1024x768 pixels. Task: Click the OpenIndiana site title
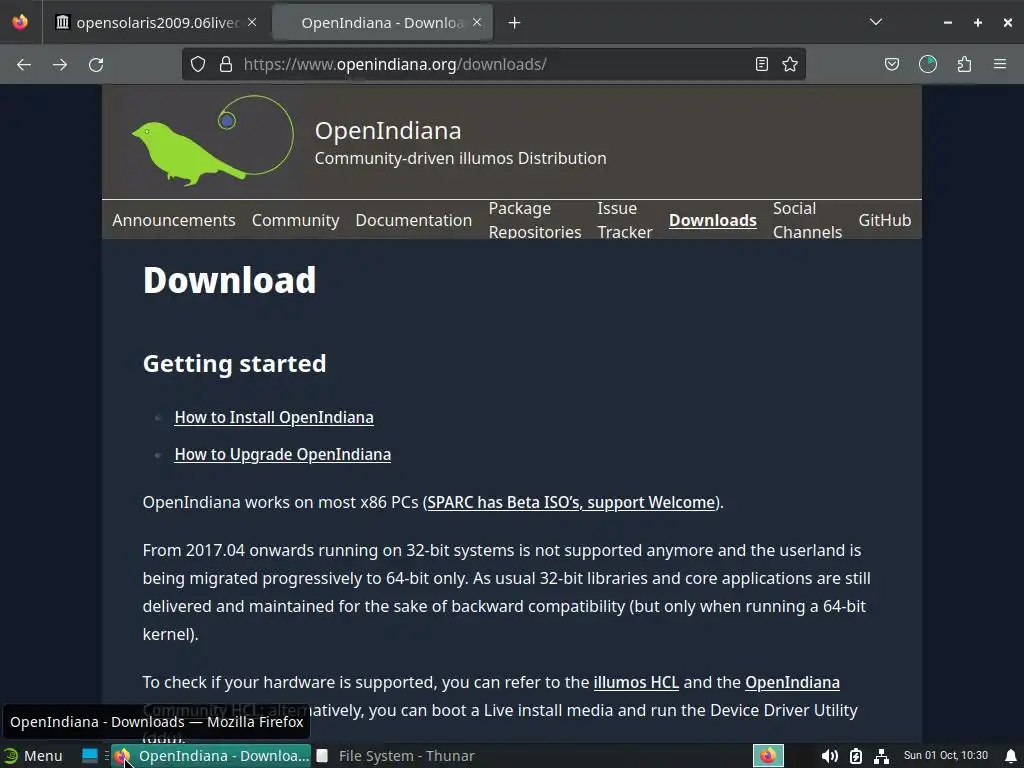pos(388,131)
